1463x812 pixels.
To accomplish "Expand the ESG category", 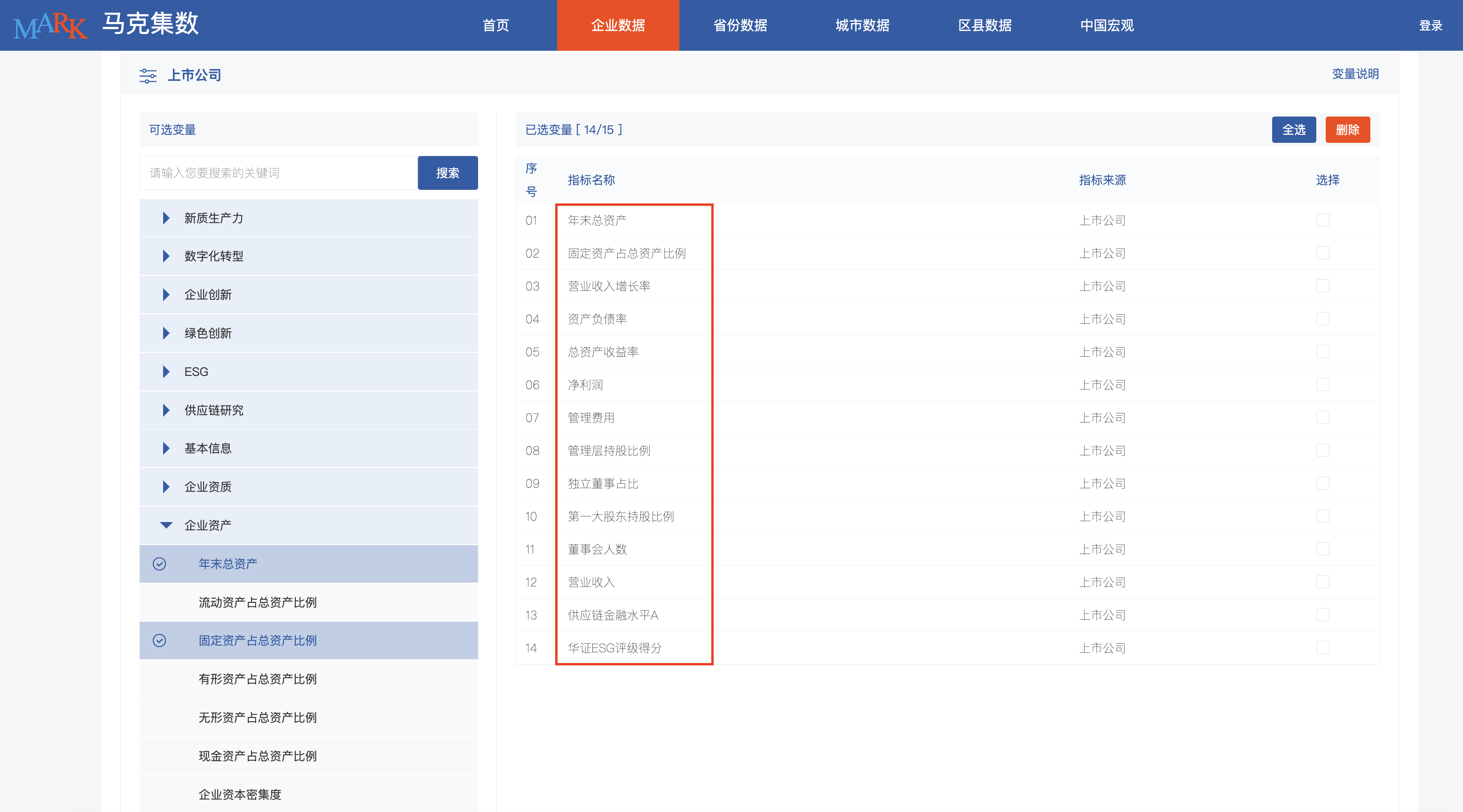I will point(166,371).
